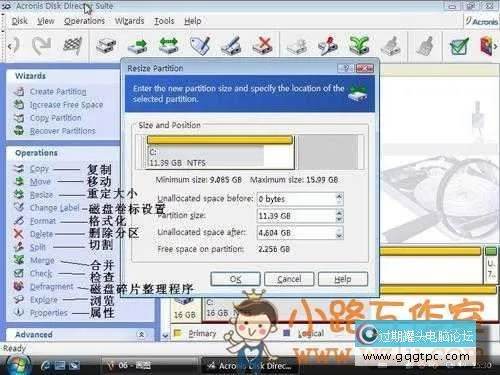Viewport: 500px width, 375px height.
Task: Open Properties in Operations panel
Action: (x=49, y=313)
